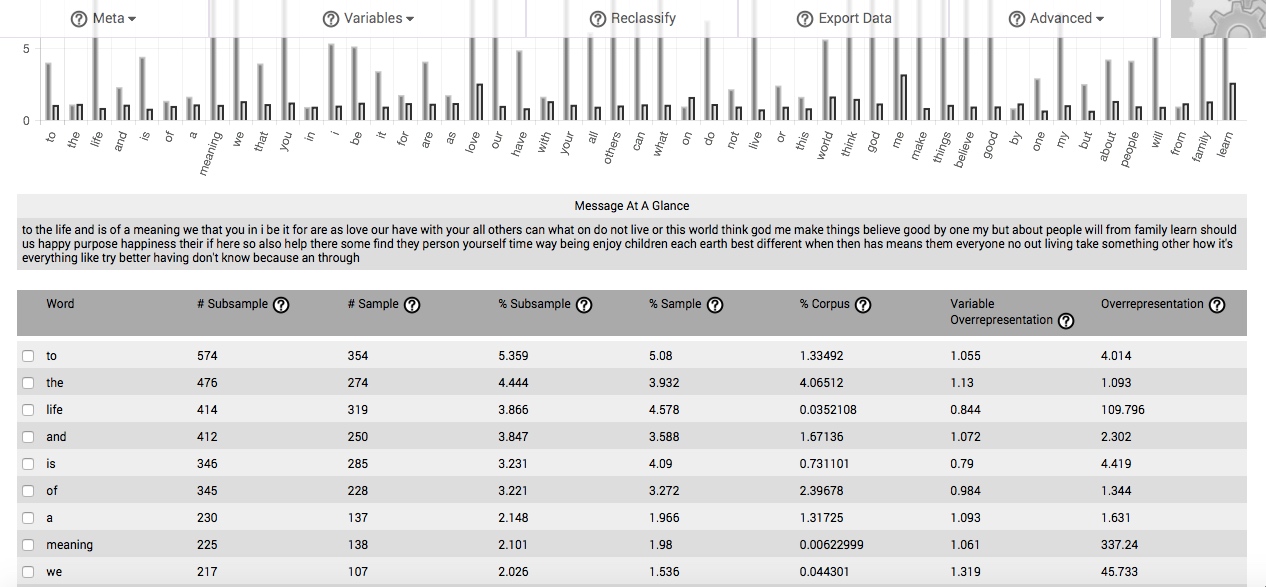
Task: Click value 45.733 in 'we' row
Action: coord(1119,572)
